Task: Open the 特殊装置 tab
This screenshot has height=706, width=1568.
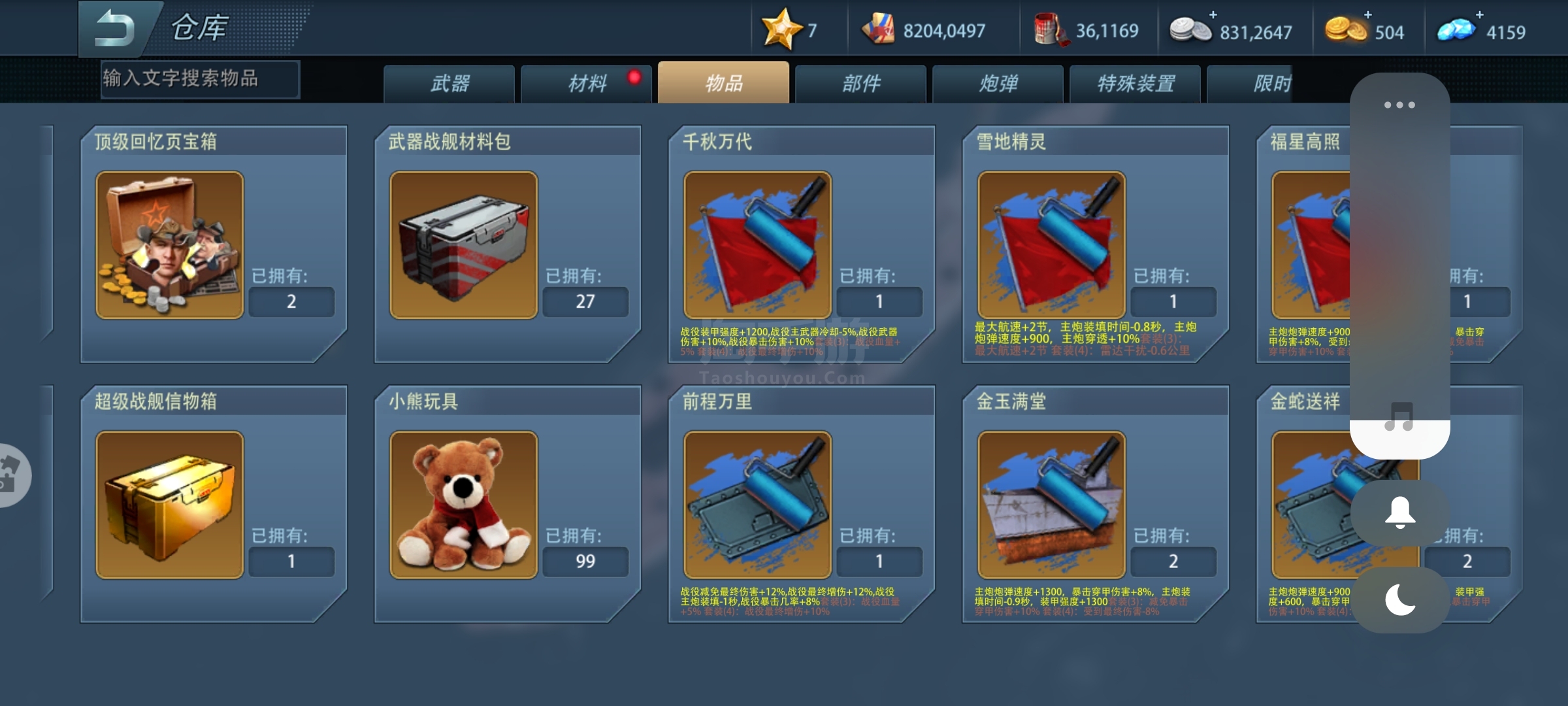Action: click(1135, 84)
